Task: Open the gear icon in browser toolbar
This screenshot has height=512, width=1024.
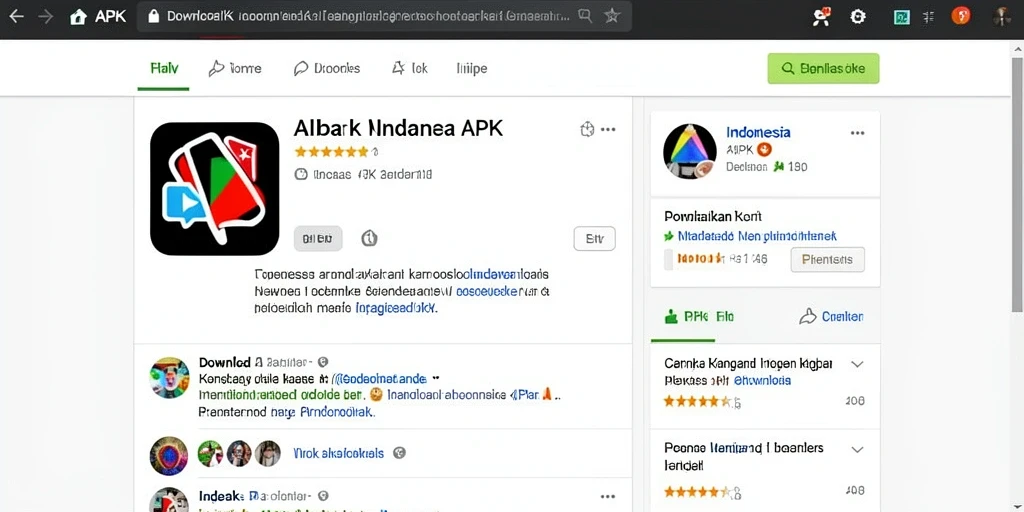Action: (857, 17)
